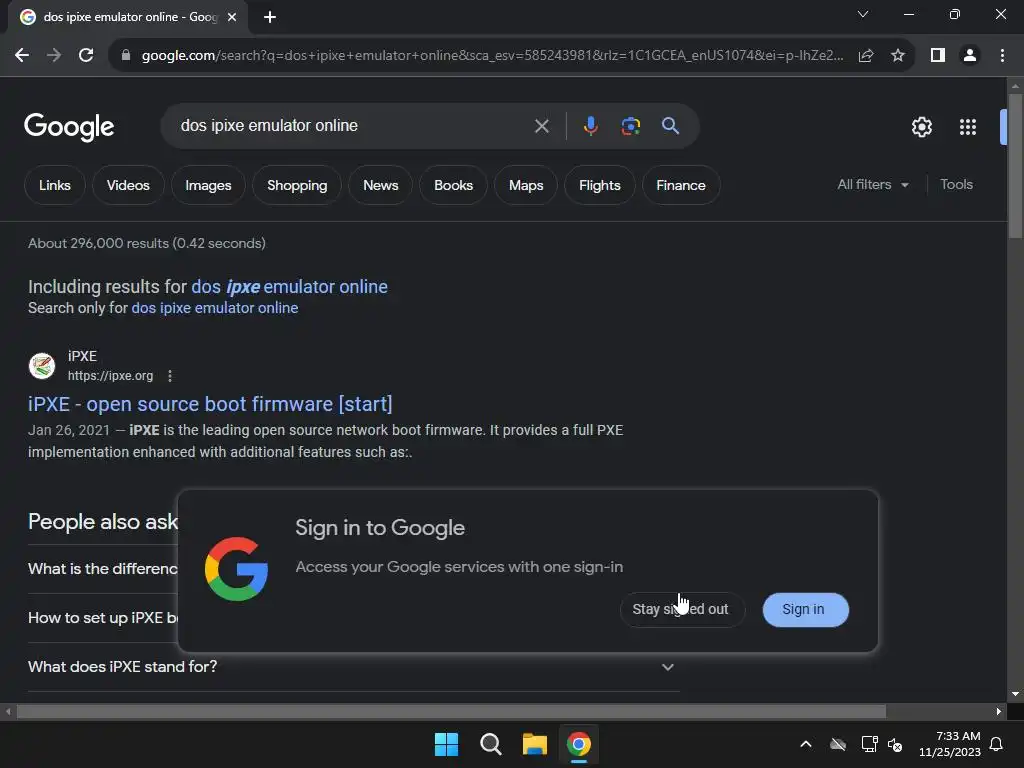This screenshot has width=1024, height=768.
Task: Reload the current page
Action: pos(86,56)
